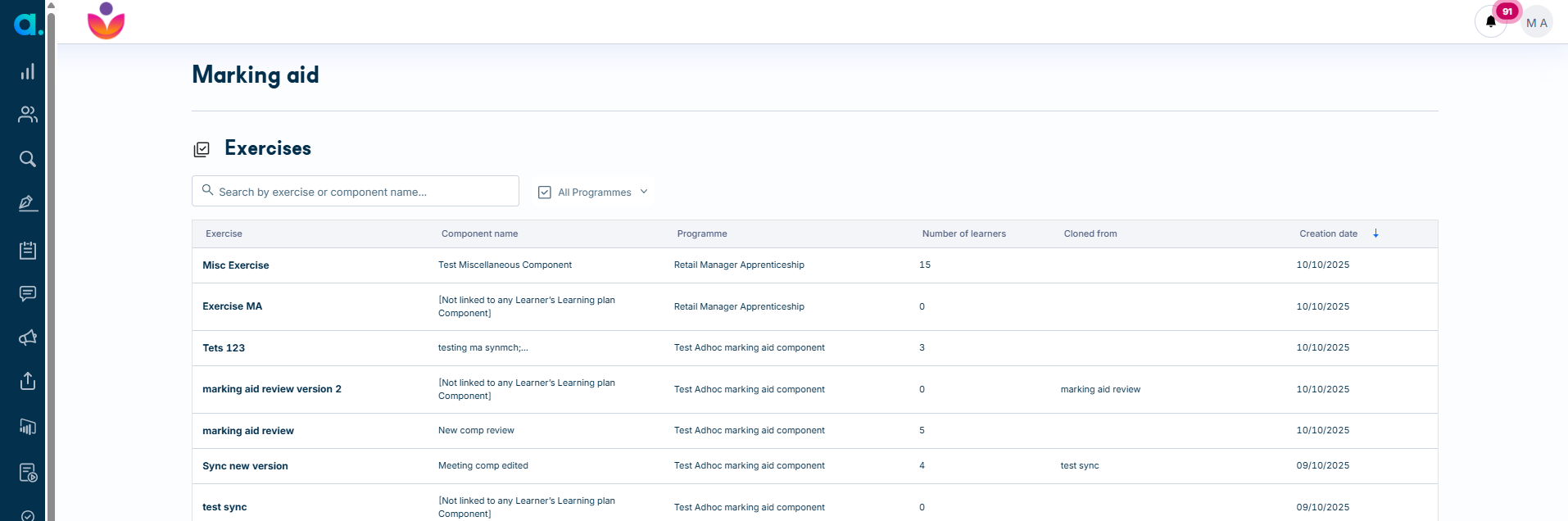Open the megaphone announcements sidebar icon
The width and height of the screenshot is (1568, 521).
[x=28, y=338]
